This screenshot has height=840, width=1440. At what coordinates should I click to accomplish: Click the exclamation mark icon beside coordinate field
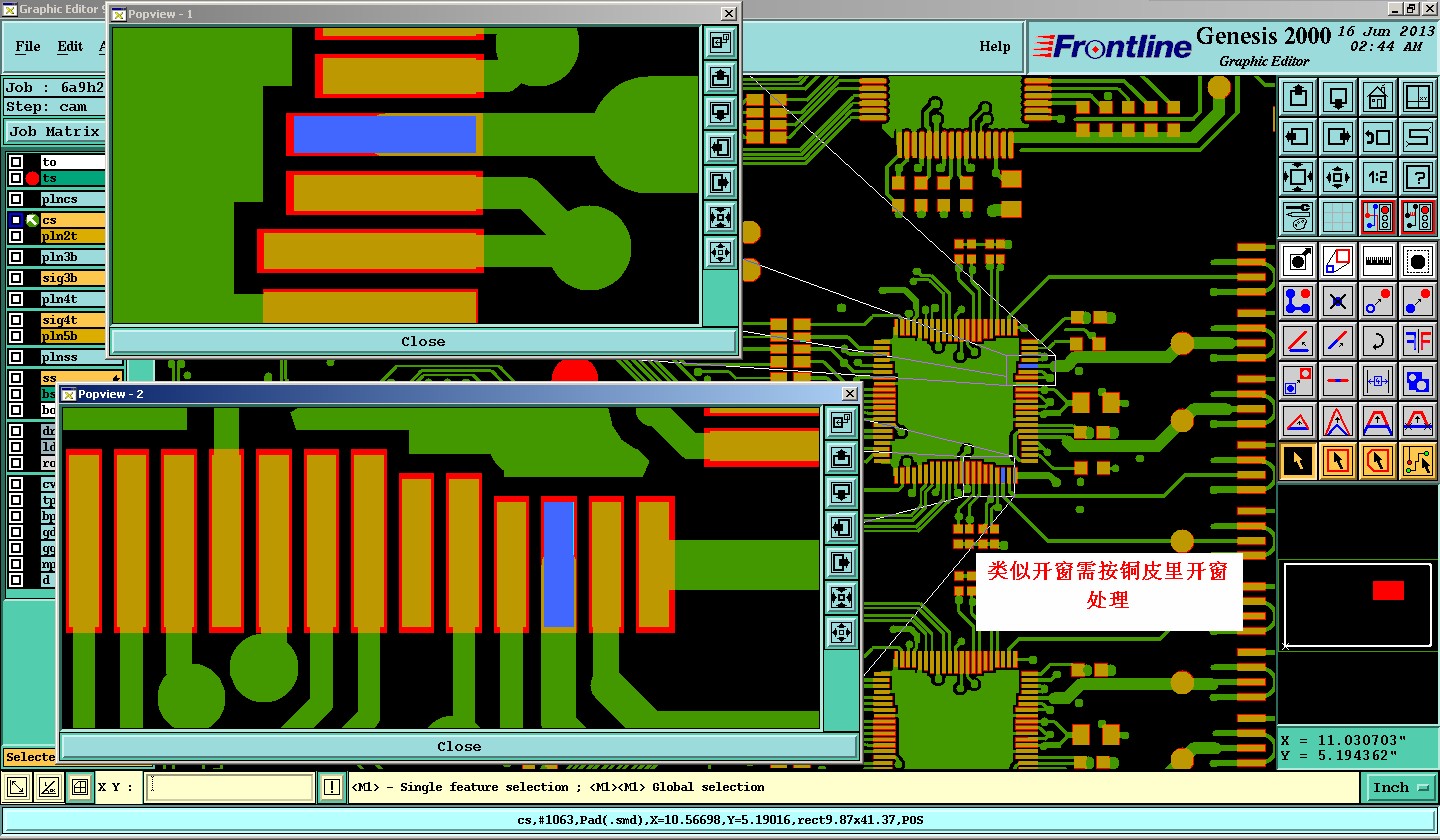click(332, 788)
